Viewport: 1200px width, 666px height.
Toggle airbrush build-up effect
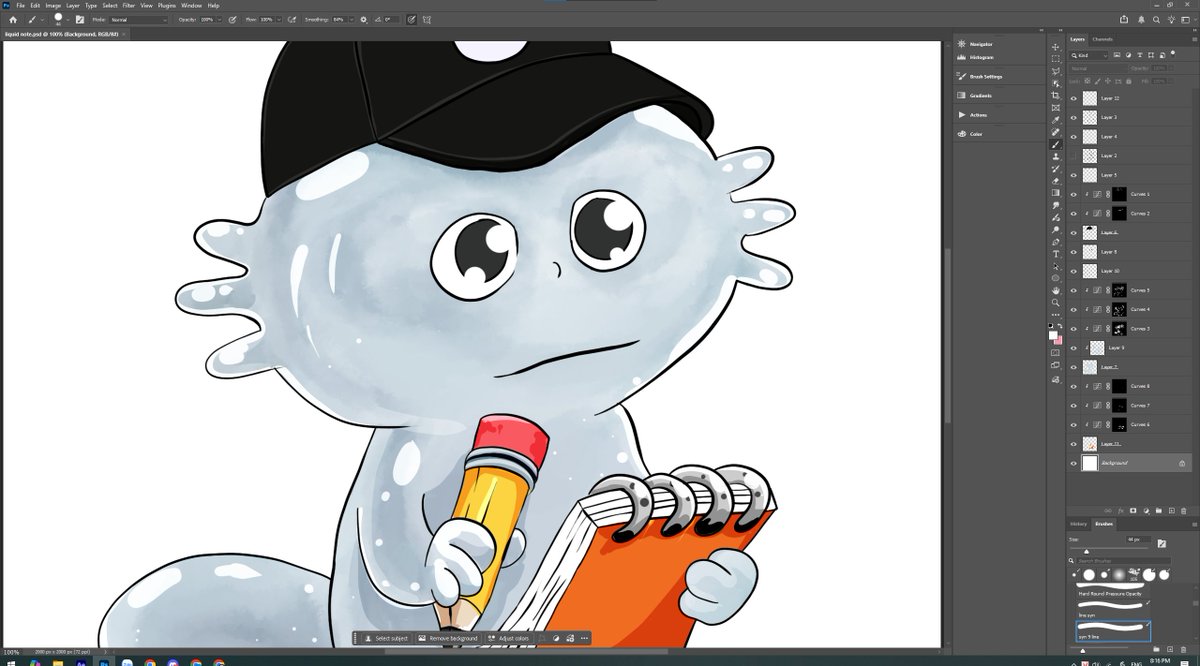[291, 20]
